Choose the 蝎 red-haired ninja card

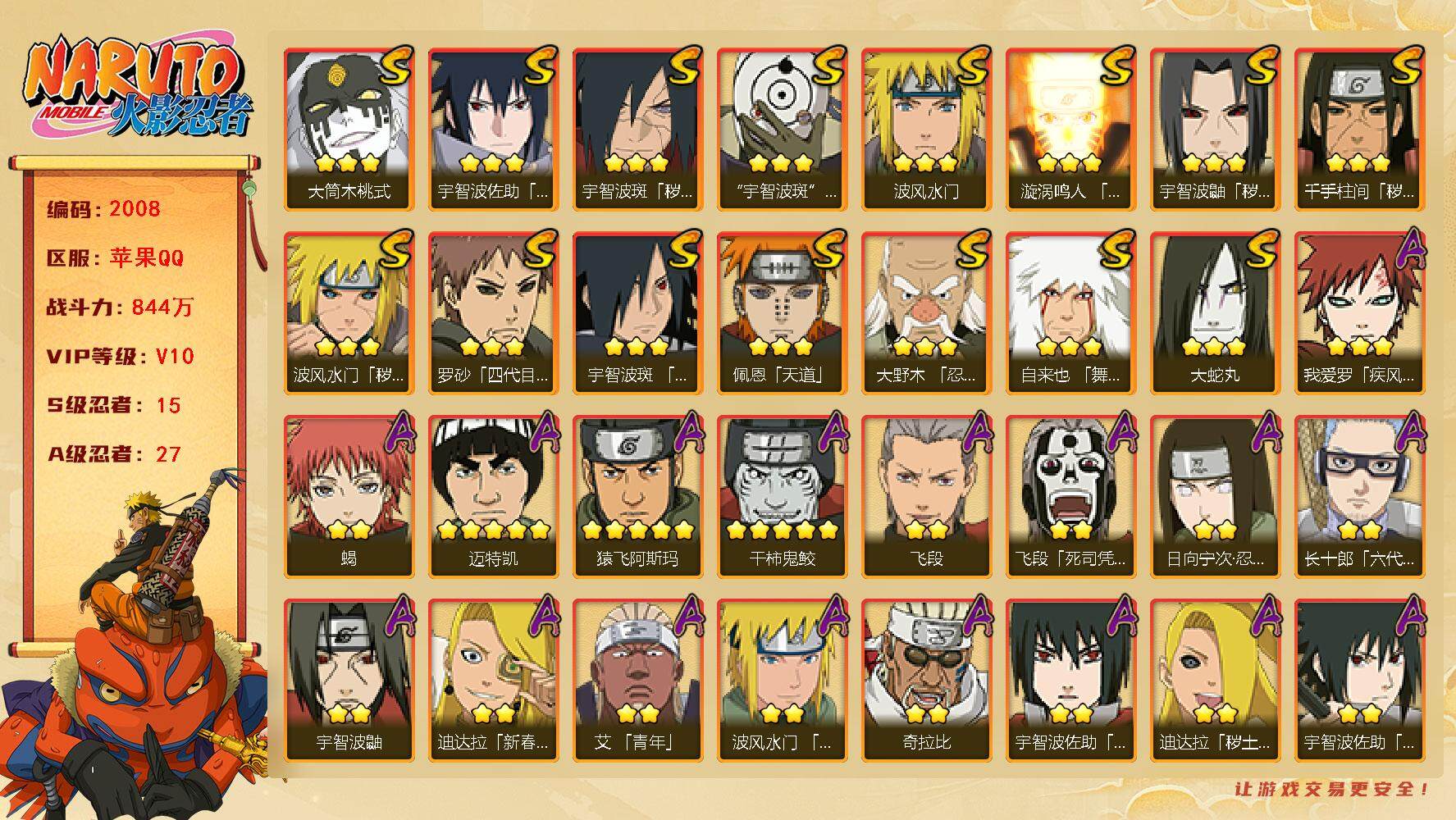(x=349, y=497)
